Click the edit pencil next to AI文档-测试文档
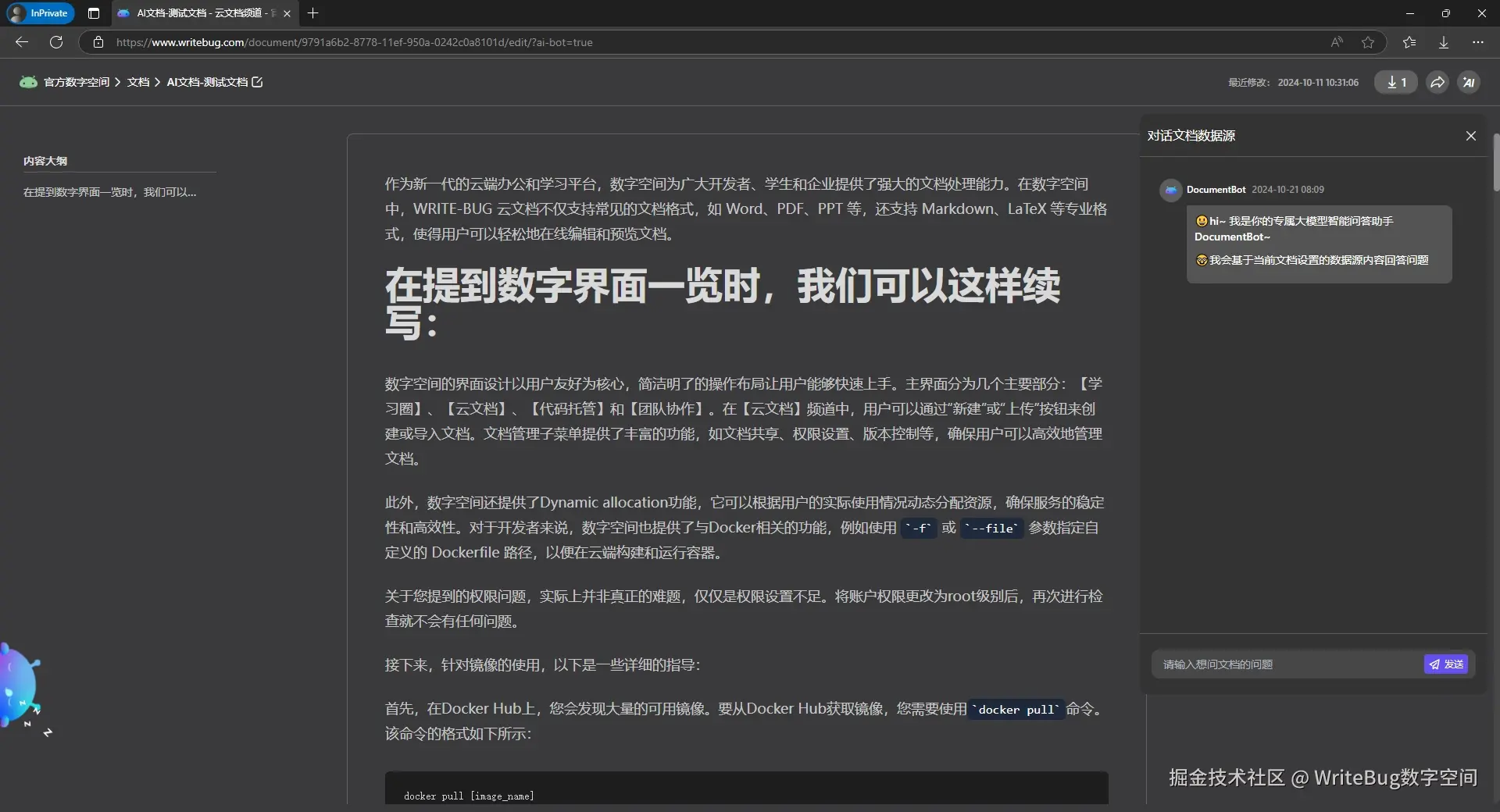Image resolution: width=1500 pixels, height=812 pixels. point(258,82)
